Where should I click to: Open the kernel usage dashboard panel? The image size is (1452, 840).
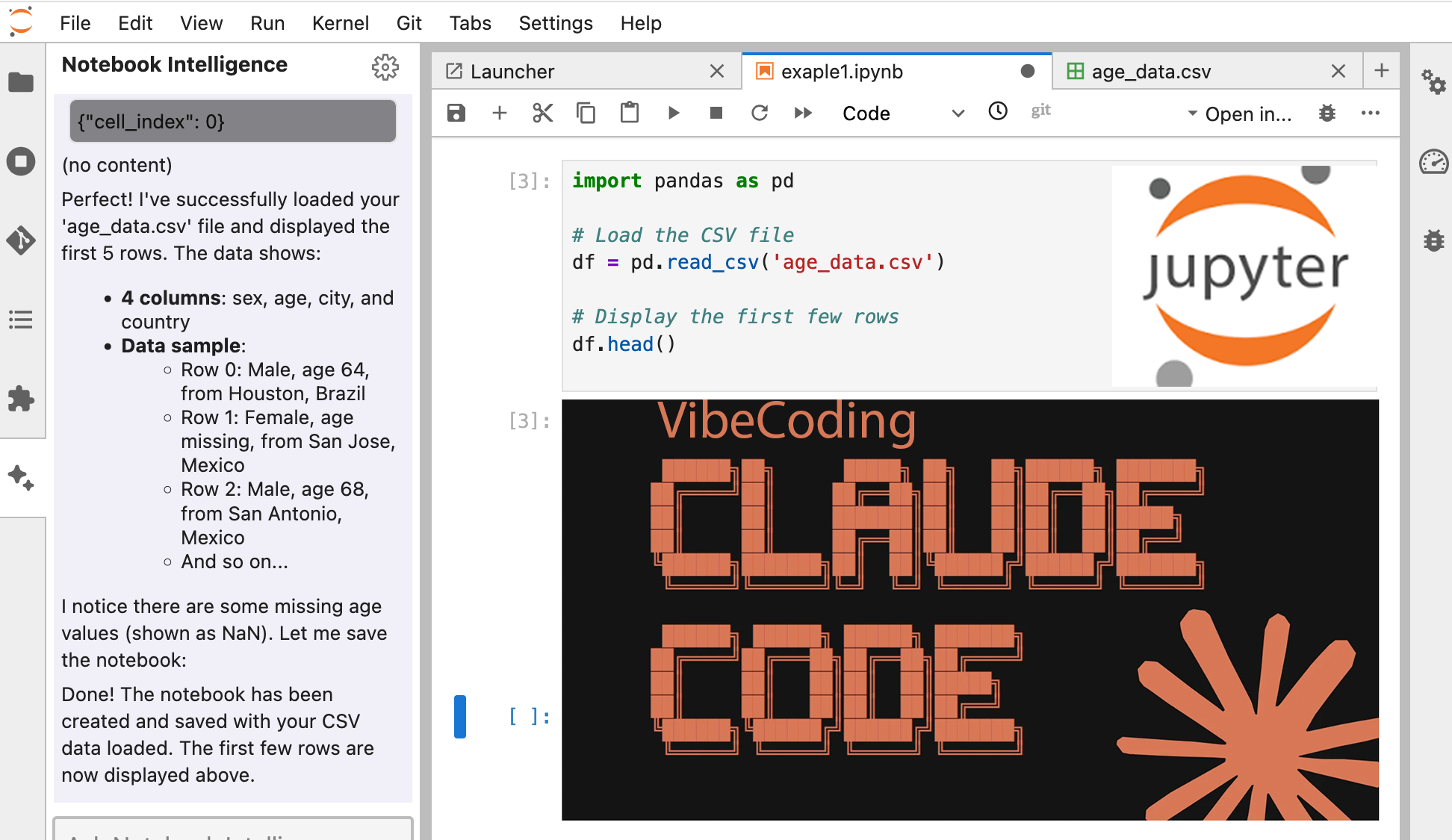[x=1435, y=161]
